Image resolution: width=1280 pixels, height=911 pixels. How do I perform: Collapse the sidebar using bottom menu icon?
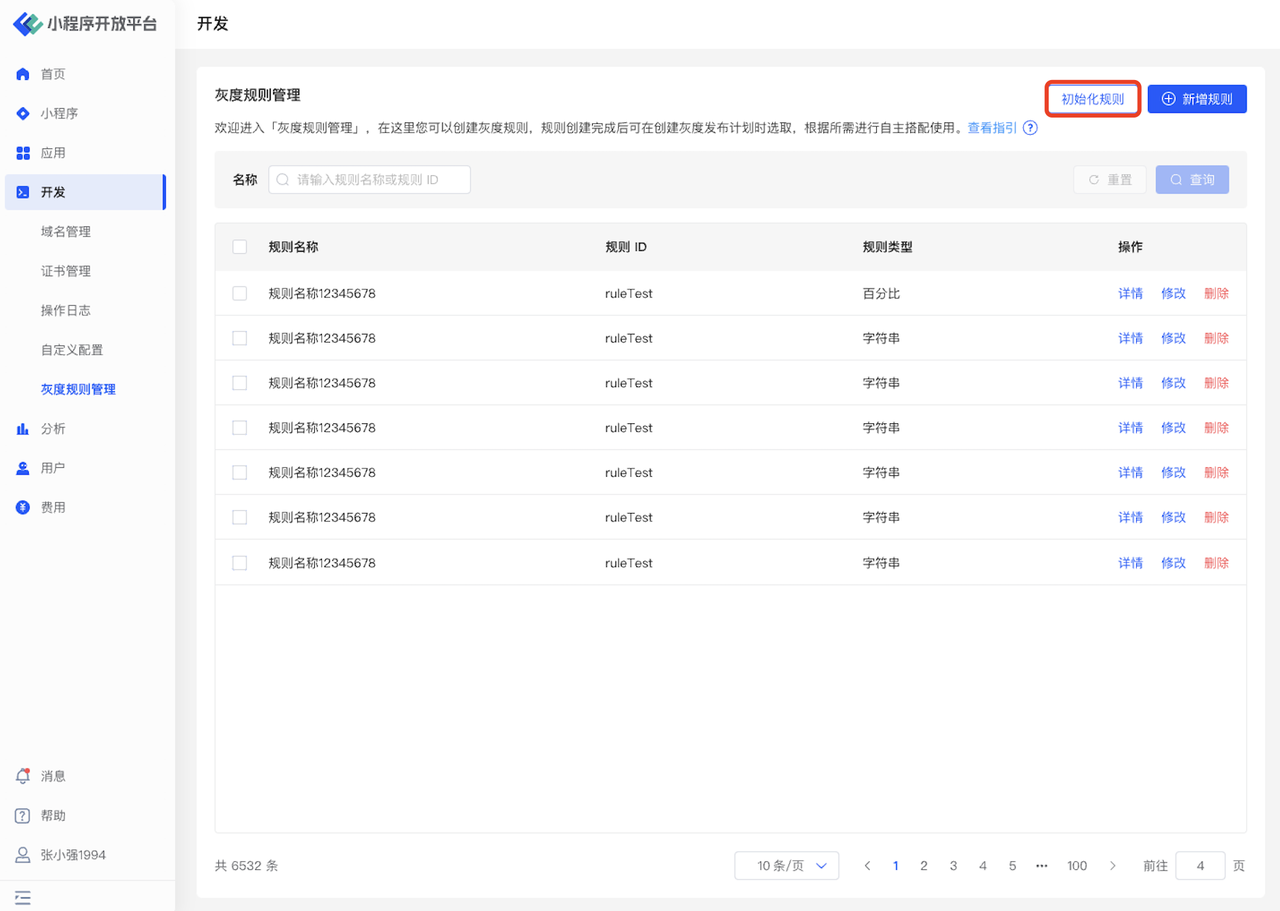[23, 898]
